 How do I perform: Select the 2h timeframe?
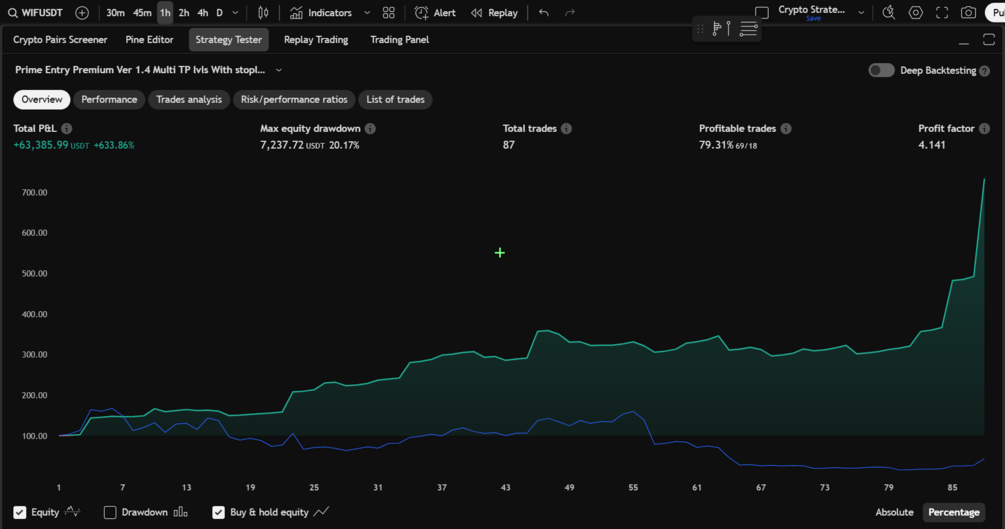pyautogui.click(x=184, y=13)
